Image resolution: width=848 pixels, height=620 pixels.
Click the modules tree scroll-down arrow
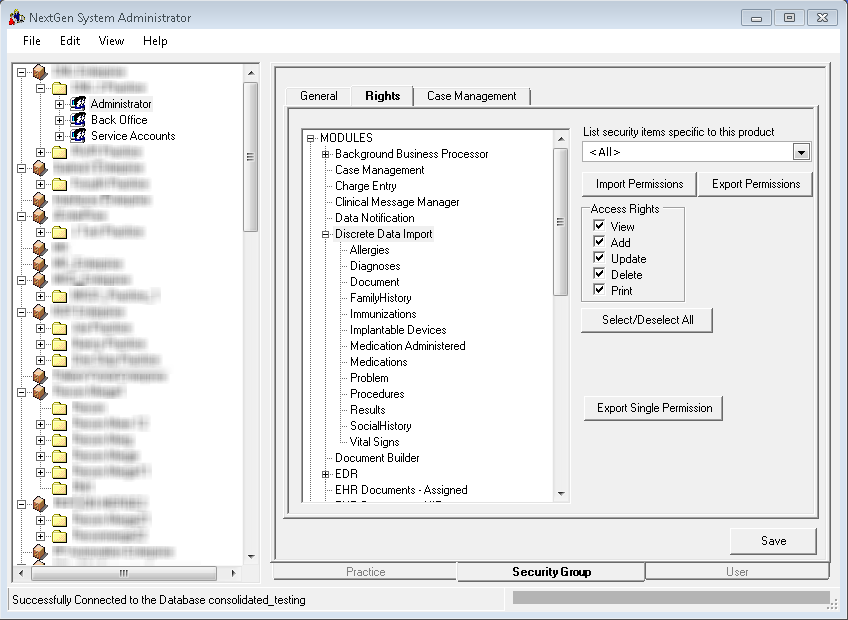point(561,493)
